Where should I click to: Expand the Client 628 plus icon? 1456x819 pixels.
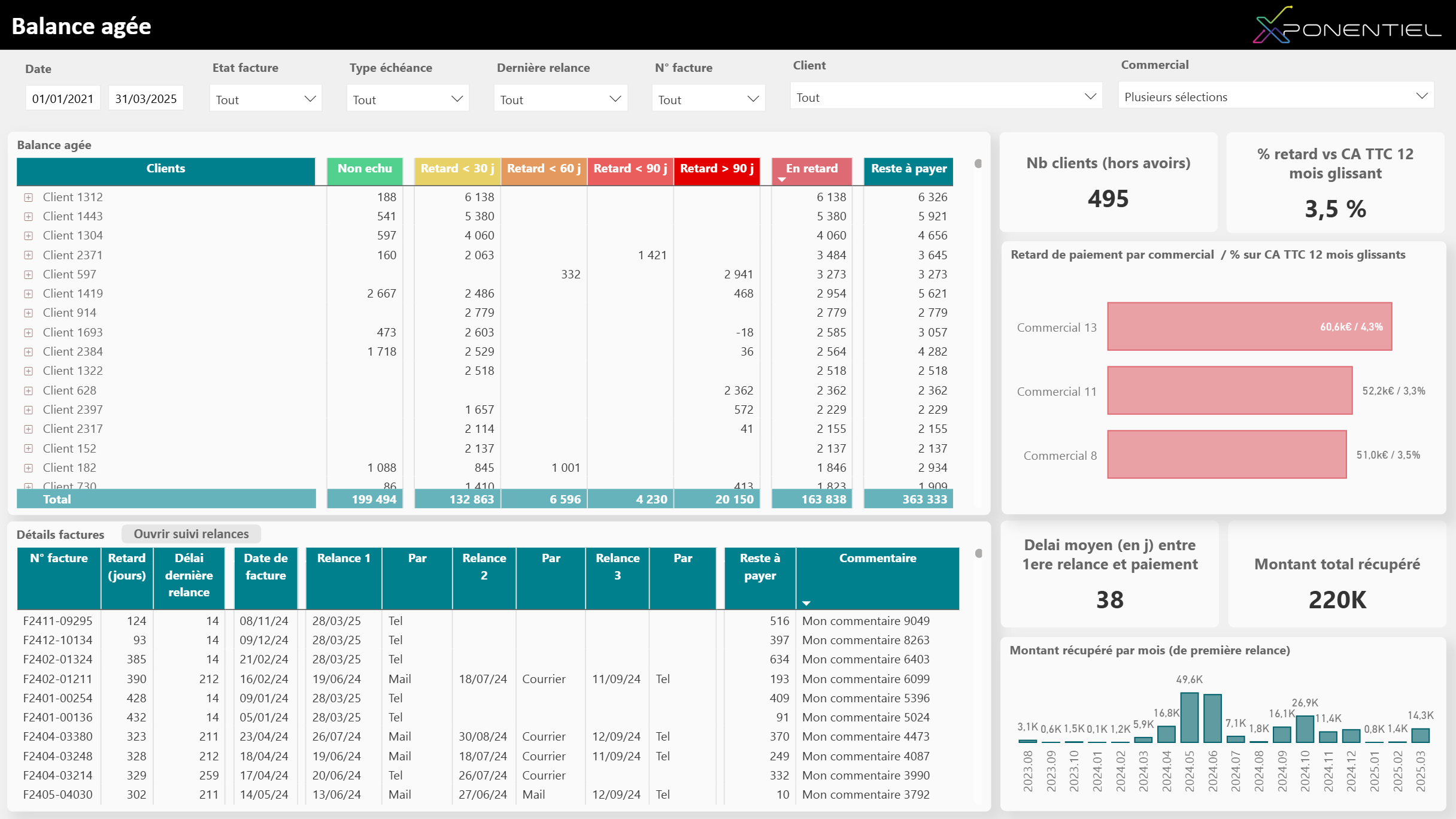(x=28, y=391)
